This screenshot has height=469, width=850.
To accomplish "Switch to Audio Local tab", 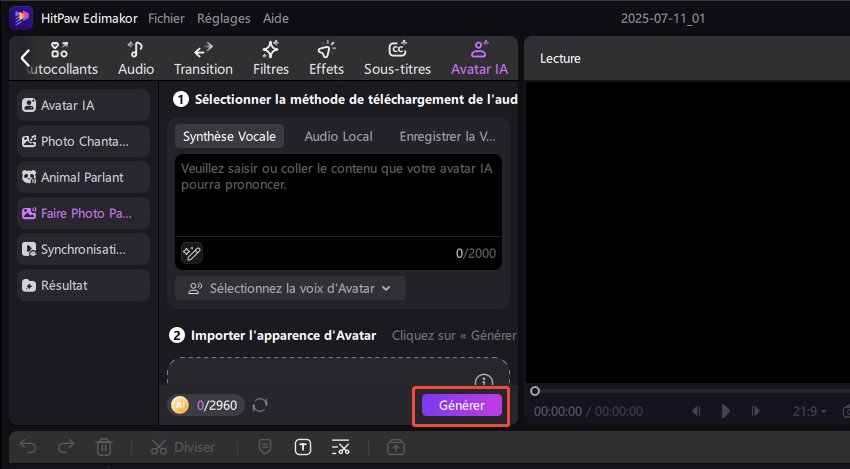I will [x=338, y=136].
